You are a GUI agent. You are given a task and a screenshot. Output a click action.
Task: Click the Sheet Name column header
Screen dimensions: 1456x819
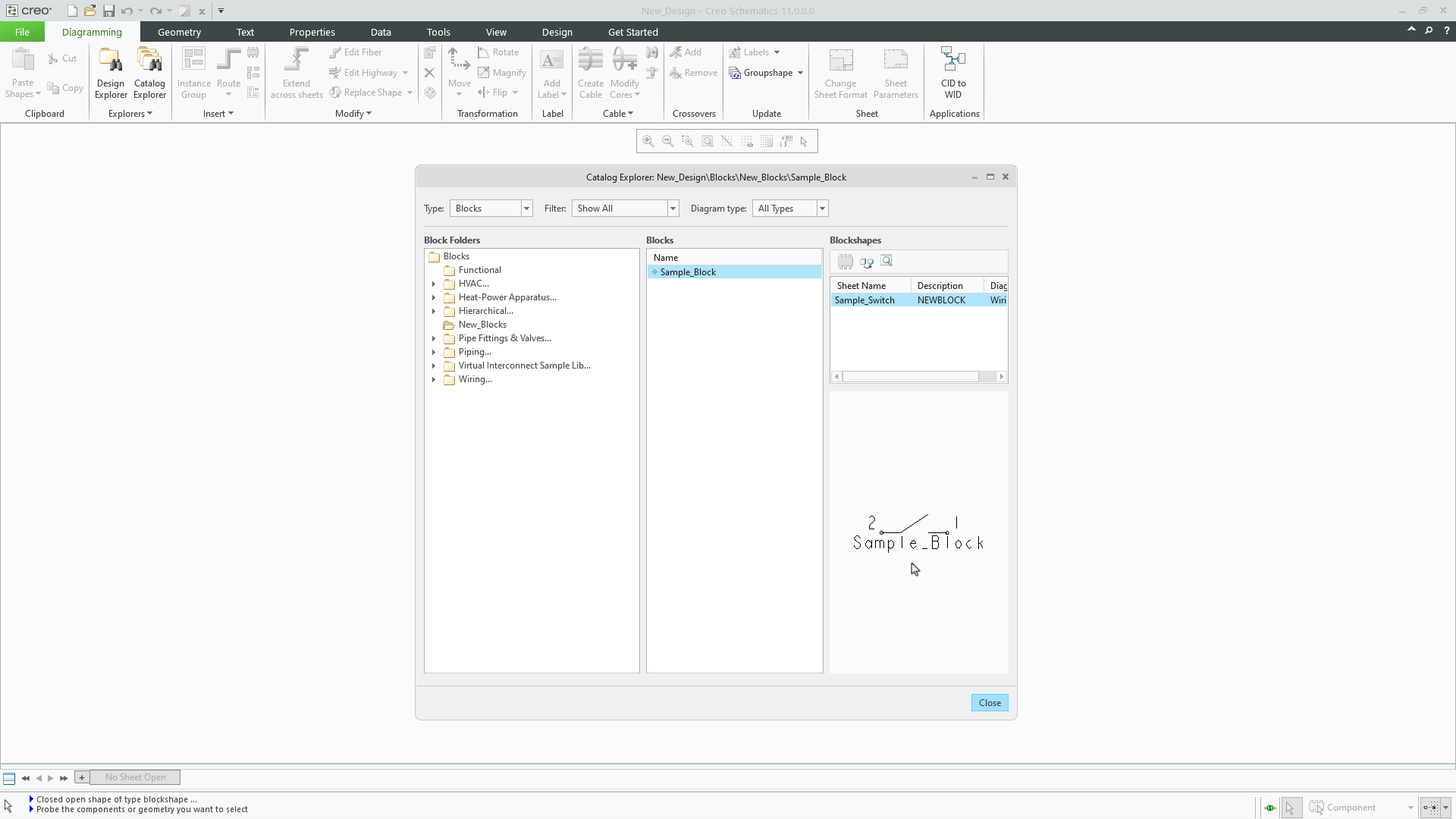pos(871,286)
